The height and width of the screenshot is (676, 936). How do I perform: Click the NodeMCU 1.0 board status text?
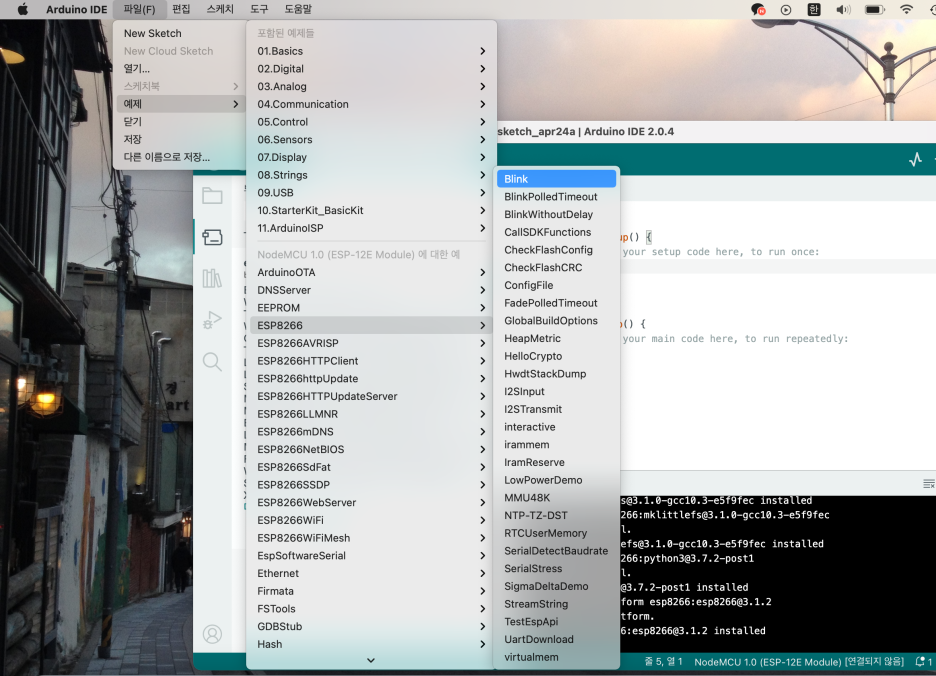799,662
